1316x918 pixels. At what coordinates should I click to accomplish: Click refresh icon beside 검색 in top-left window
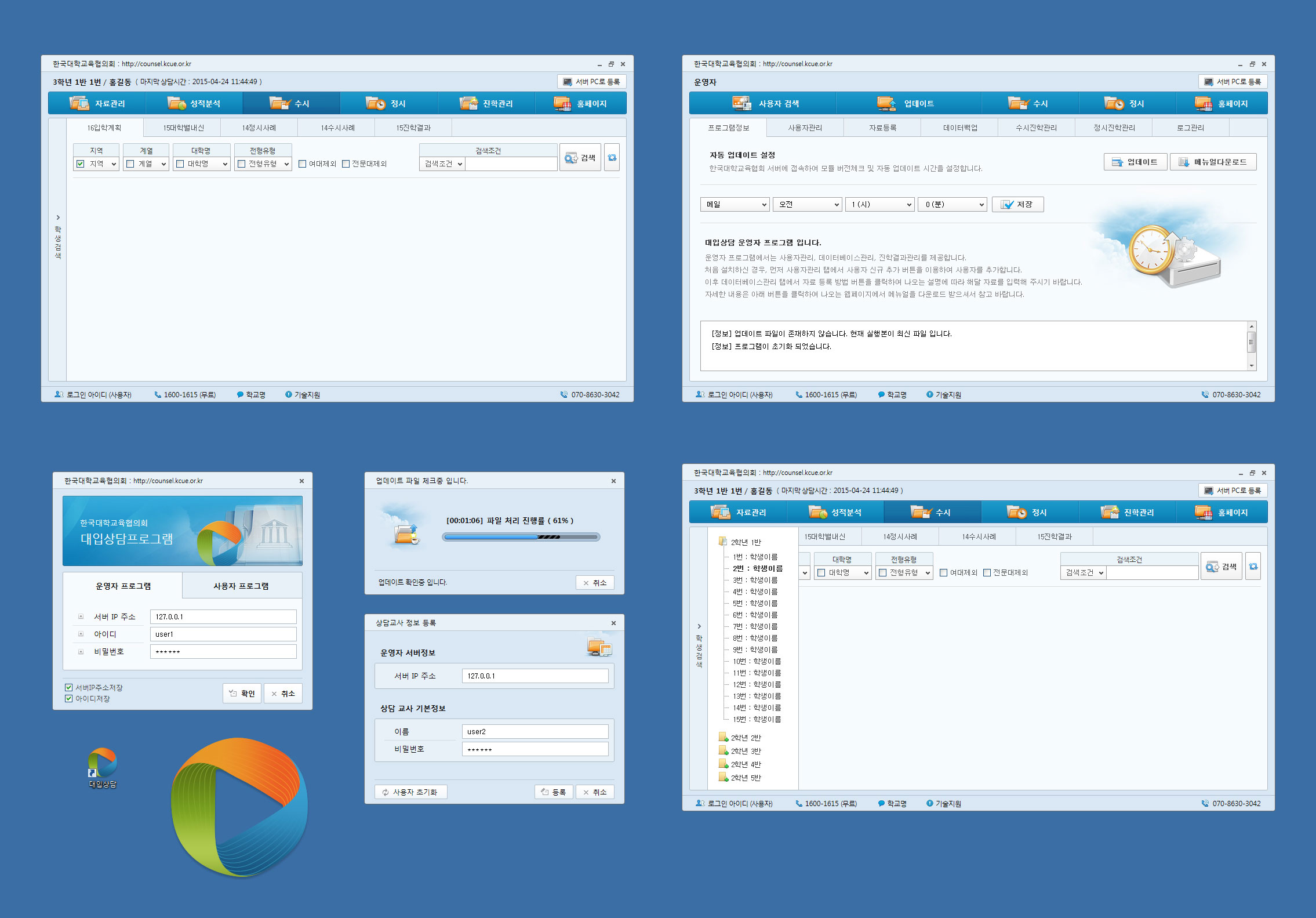point(612,158)
